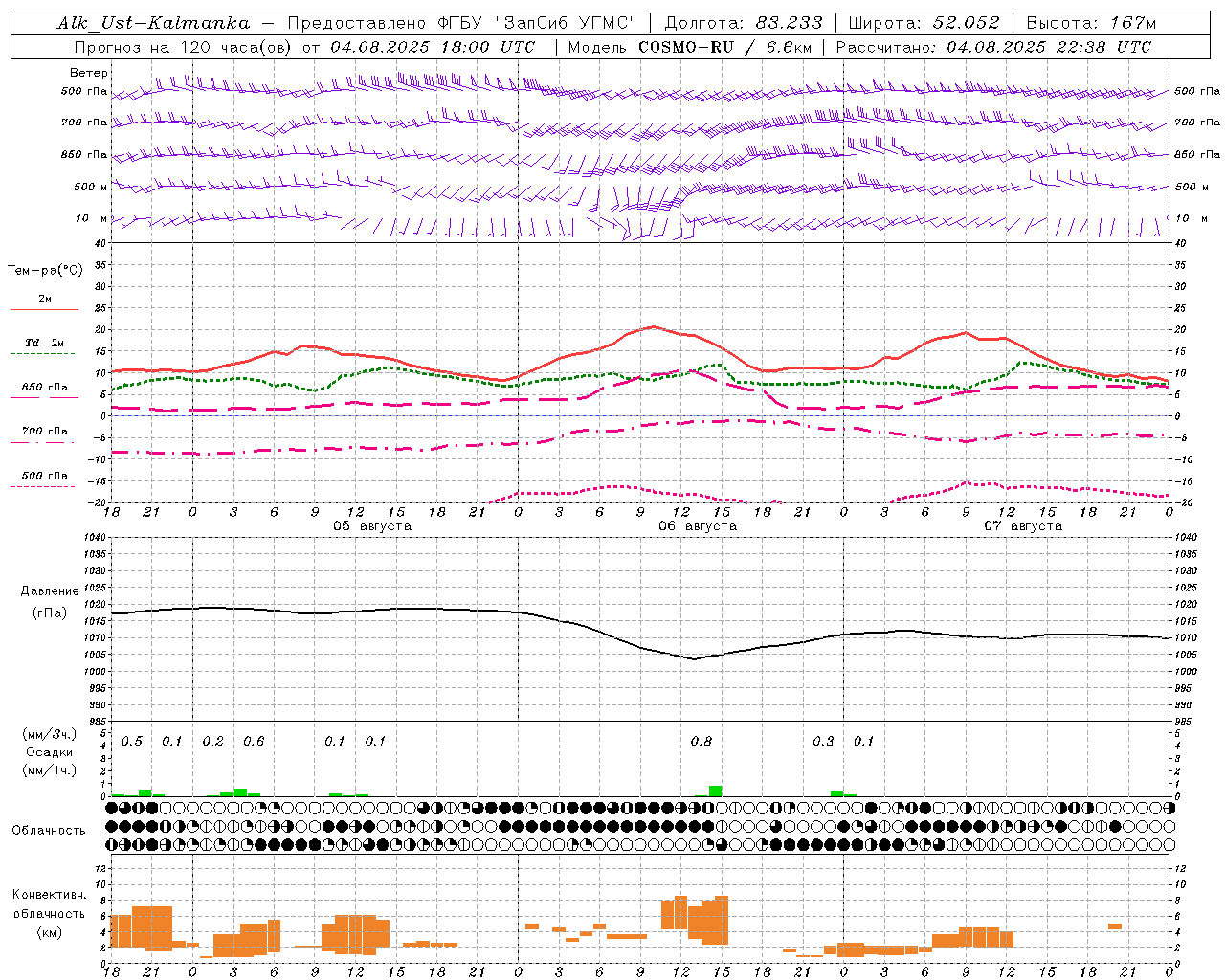Click the '(мм/1ч.)' units label

50,770
